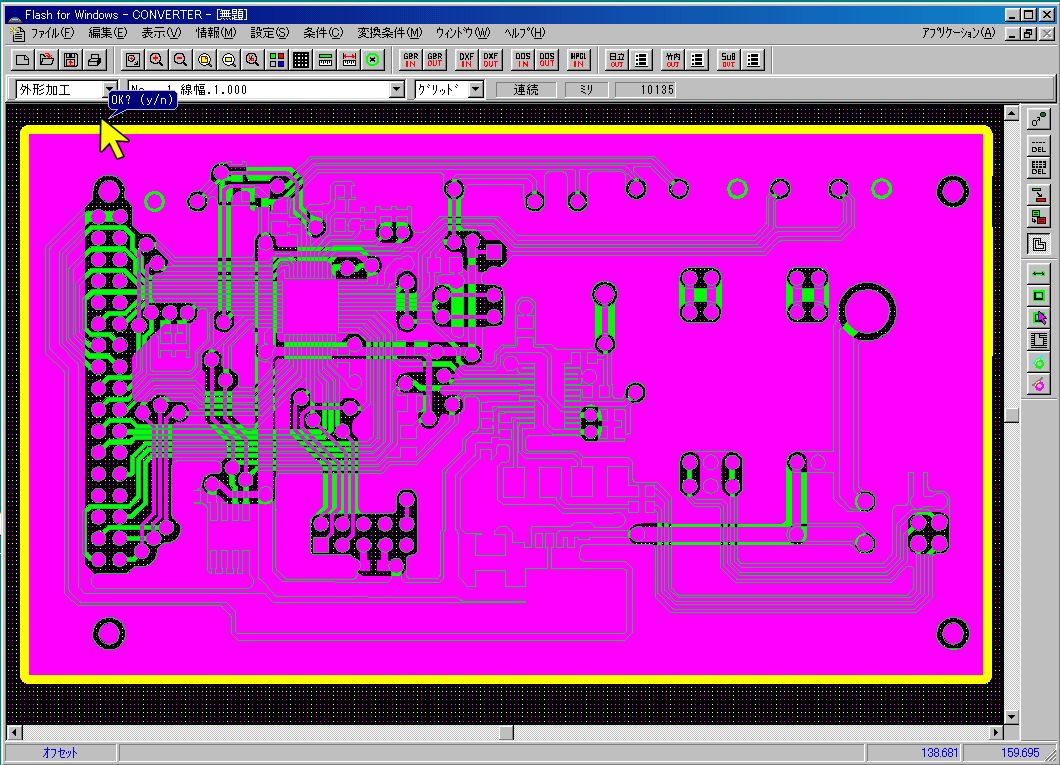Click the horizontal scrollbar thumb
The width and height of the screenshot is (1060, 765).
pyautogui.click(x=506, y=732)
